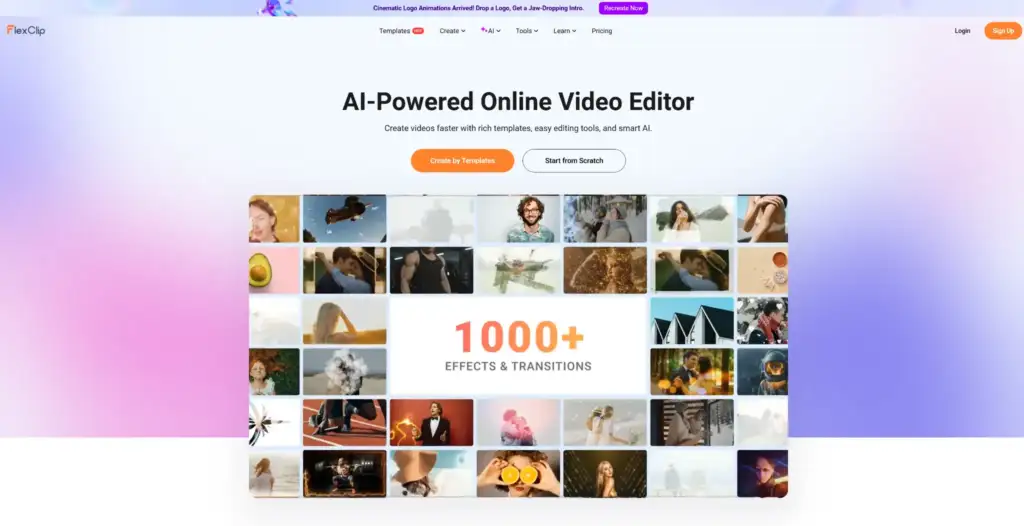The image size is (1024, 526).
Task: Click the man in tuxedo thumbnail
Action: pyautogui.click(x=431, y=422)
